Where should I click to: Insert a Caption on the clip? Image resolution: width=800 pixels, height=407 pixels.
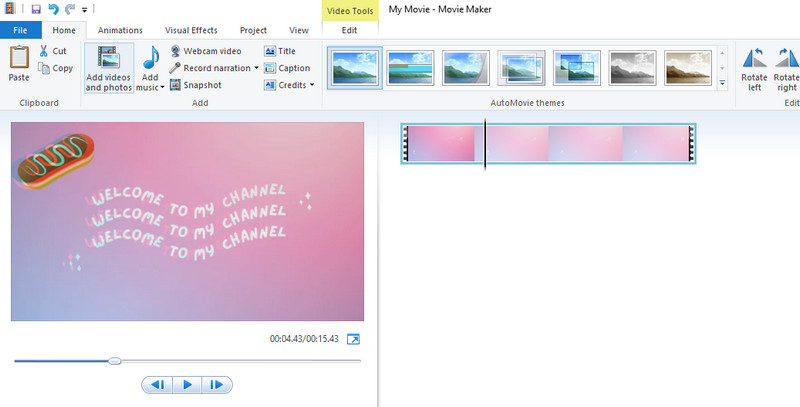[x=287, y=68]
